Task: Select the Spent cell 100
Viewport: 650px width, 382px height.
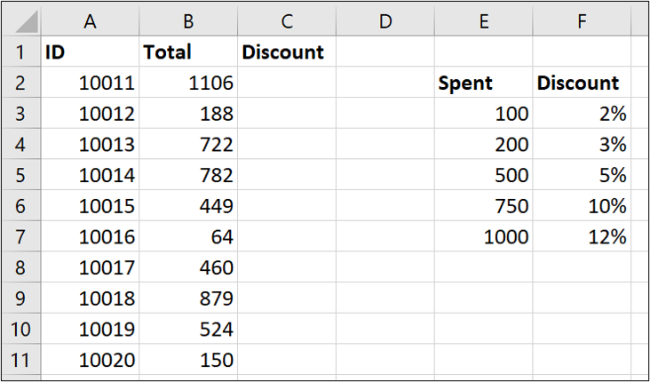Action: point(483,114)
